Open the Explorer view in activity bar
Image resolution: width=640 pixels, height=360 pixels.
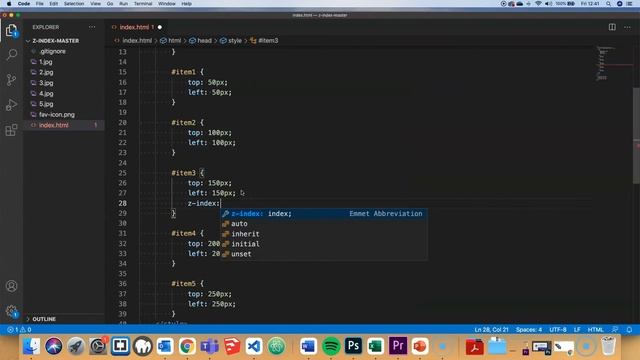point(11,30)
